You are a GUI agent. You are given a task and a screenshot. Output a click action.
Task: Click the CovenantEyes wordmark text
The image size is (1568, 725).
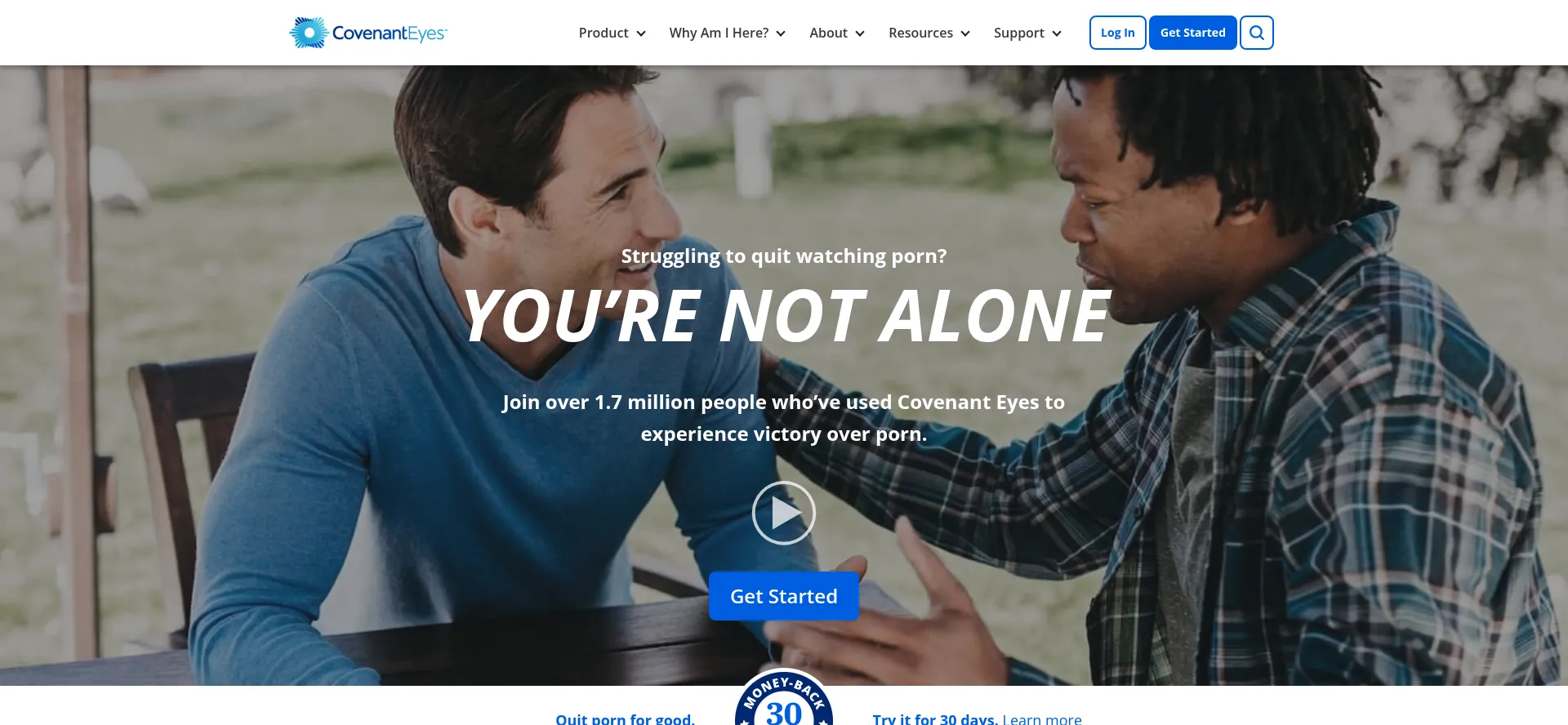[x=390, y=33]
